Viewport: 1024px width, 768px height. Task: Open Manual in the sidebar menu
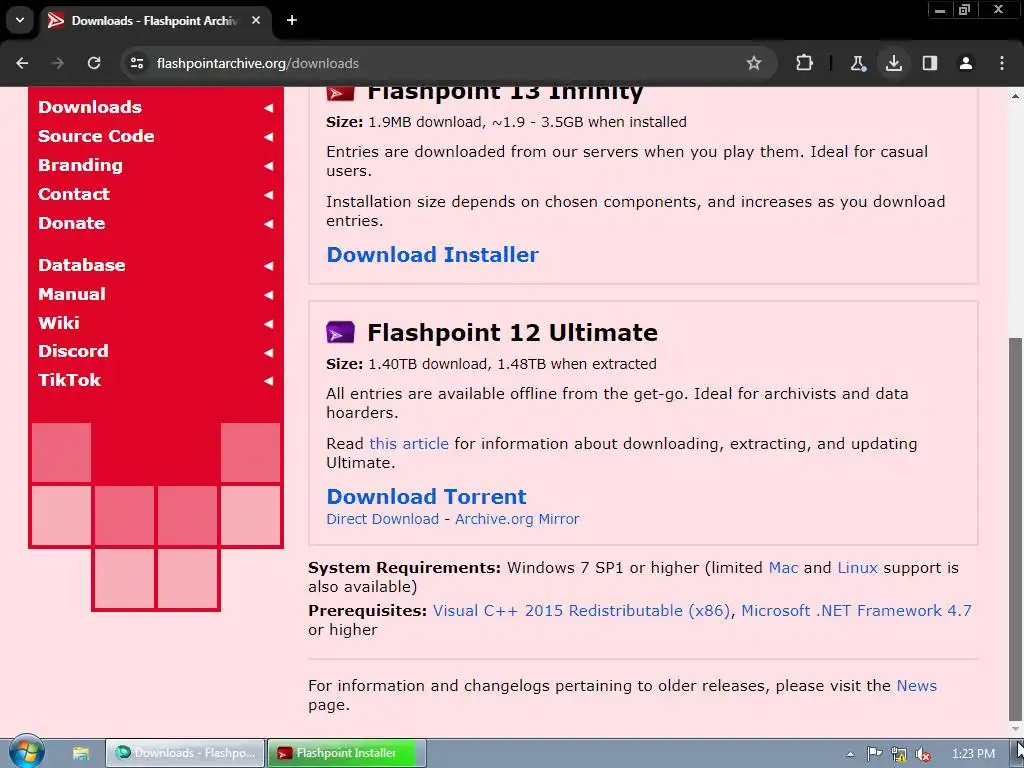tap(72, 294)
